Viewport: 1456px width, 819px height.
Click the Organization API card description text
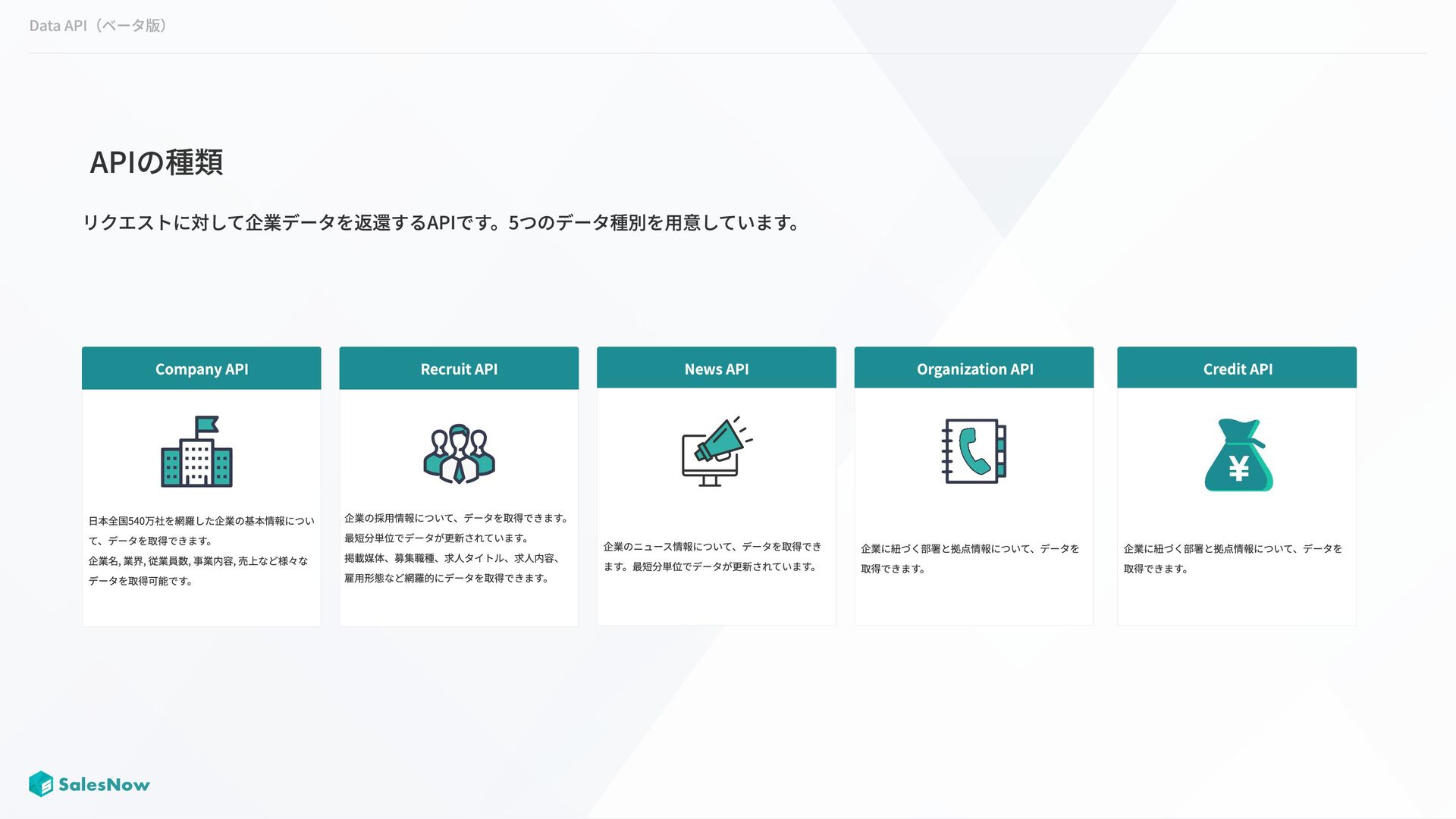tap(970, 559)
